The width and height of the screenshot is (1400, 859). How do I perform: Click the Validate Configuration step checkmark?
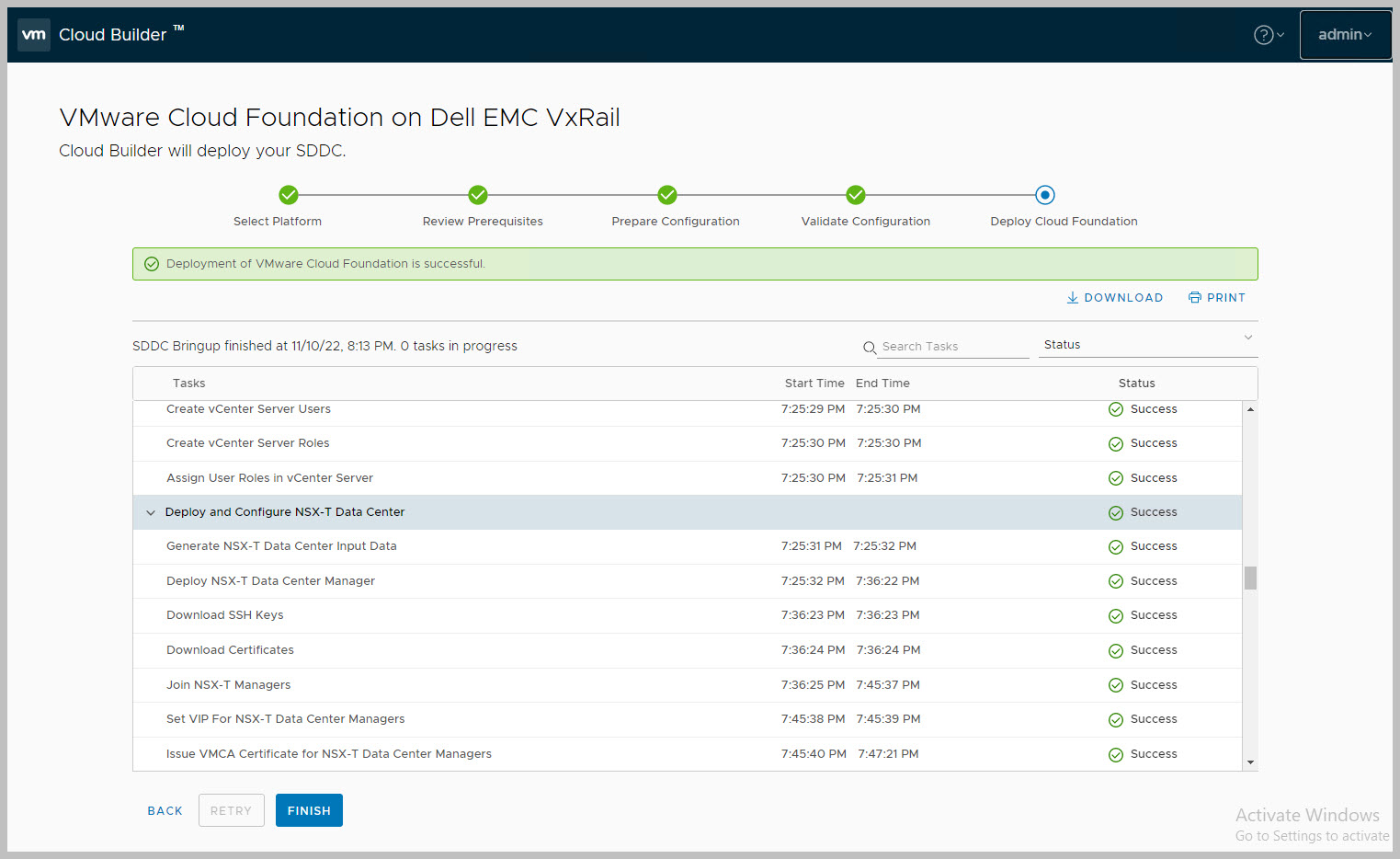[x=856, y=195]
